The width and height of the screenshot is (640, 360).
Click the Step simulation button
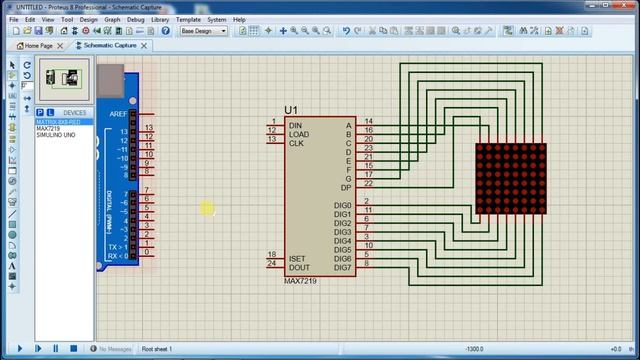[x=38, y=349]
